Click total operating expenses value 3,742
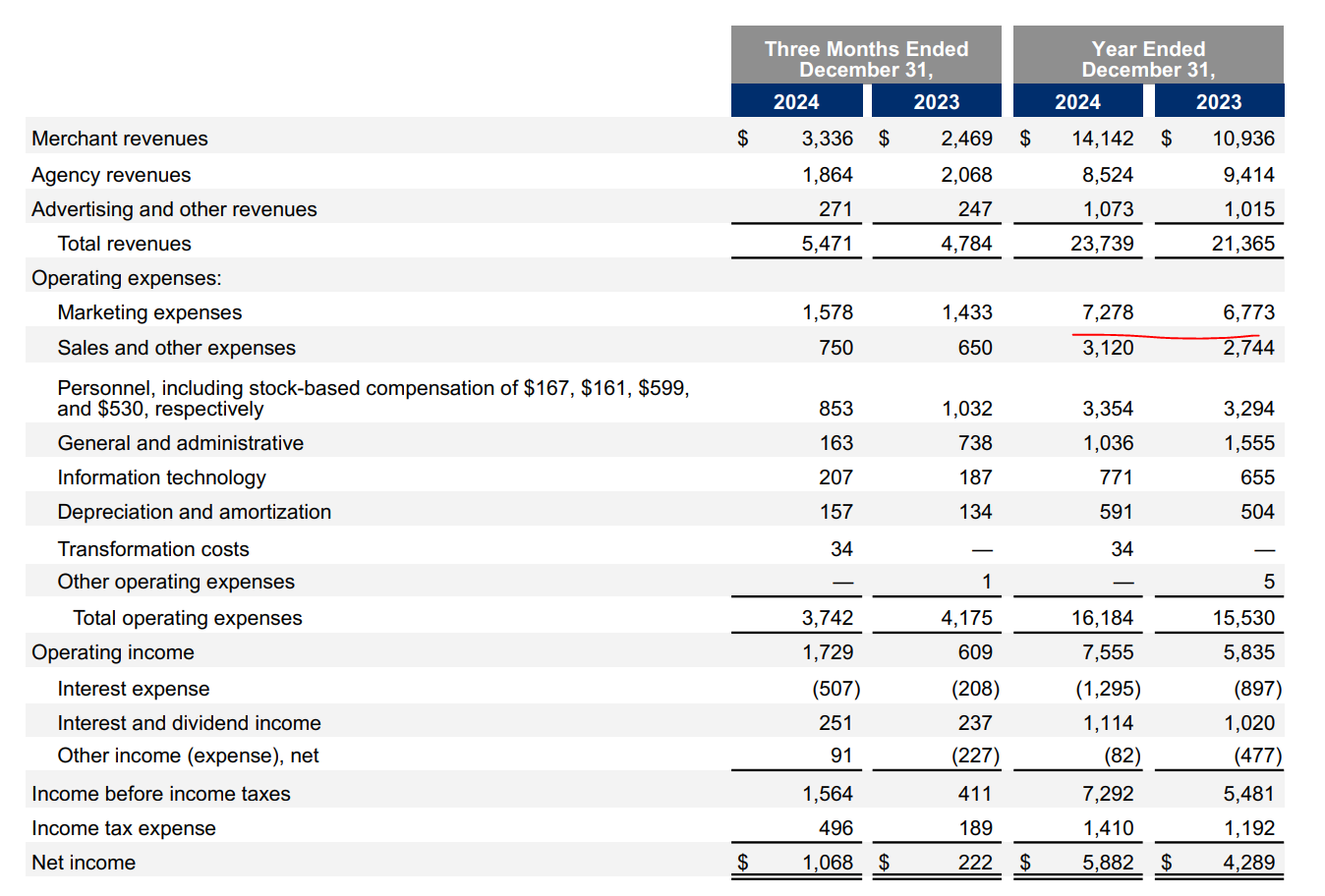1325x896 pixels. [x=827, y=618]
